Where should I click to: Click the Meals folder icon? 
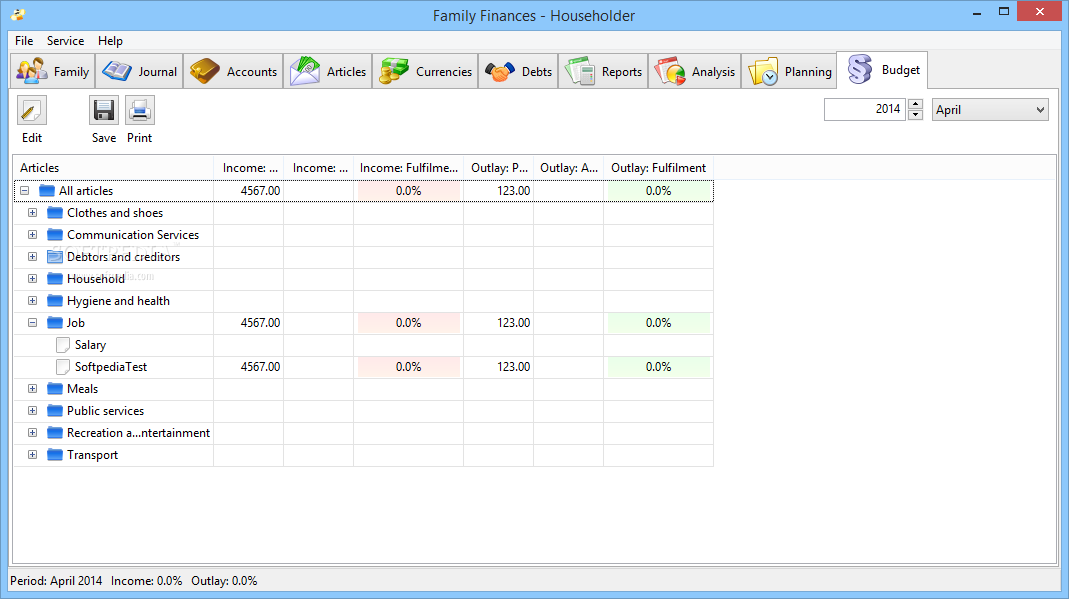click(x=55, y=388)
